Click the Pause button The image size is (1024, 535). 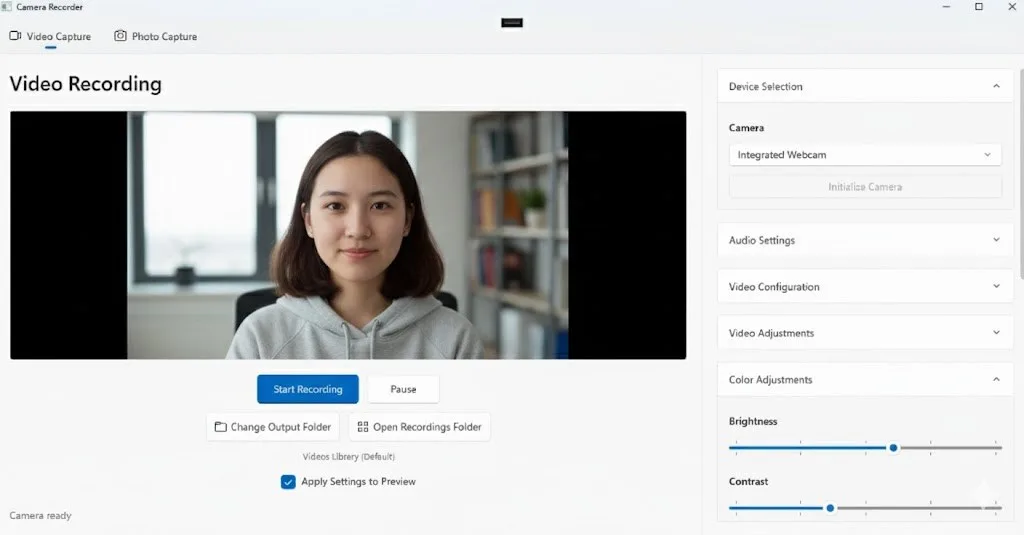click(403, 389)
